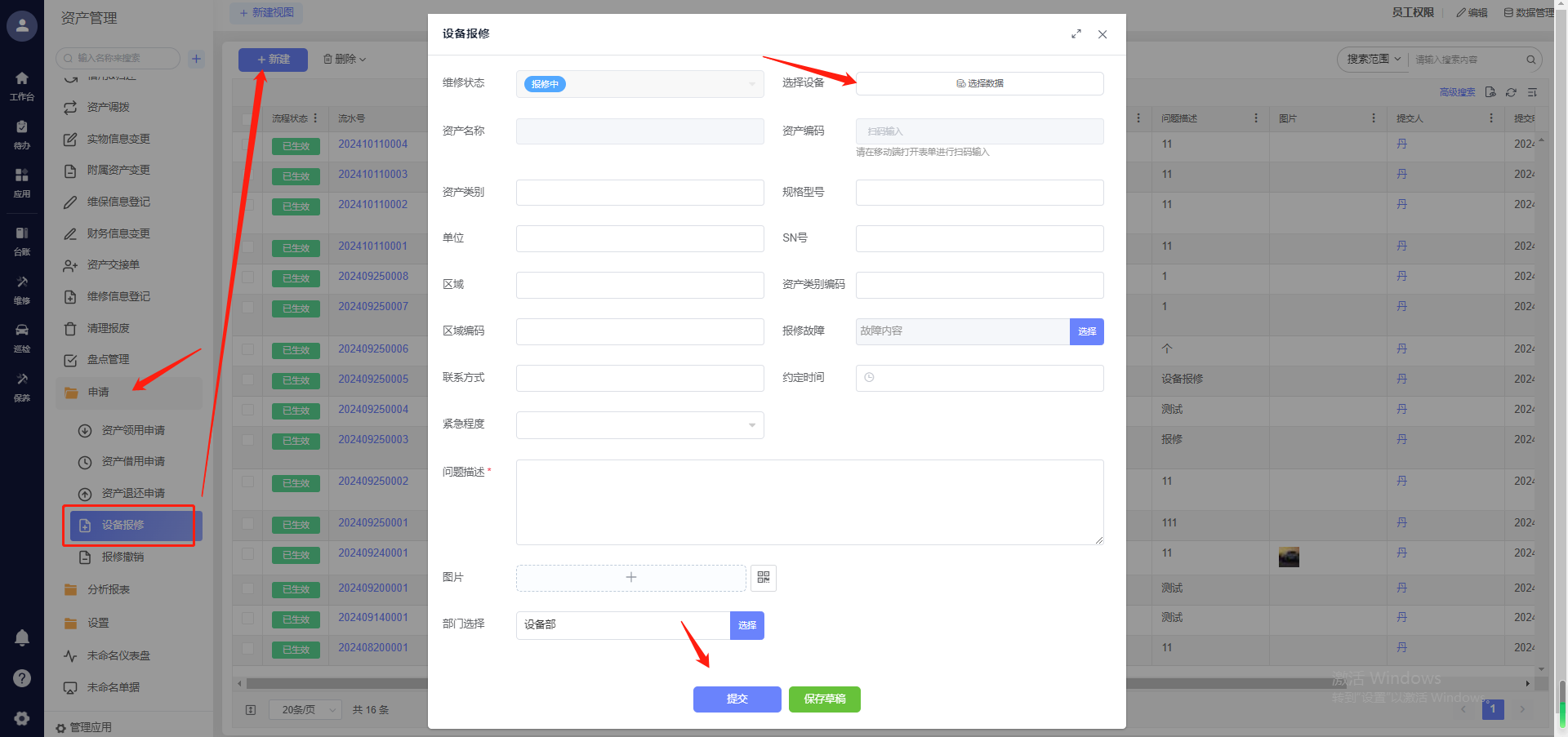Tick the checkbox for row 202409250001
The width and height of the screenshot is (1568, 737).
tap(248, 523)
